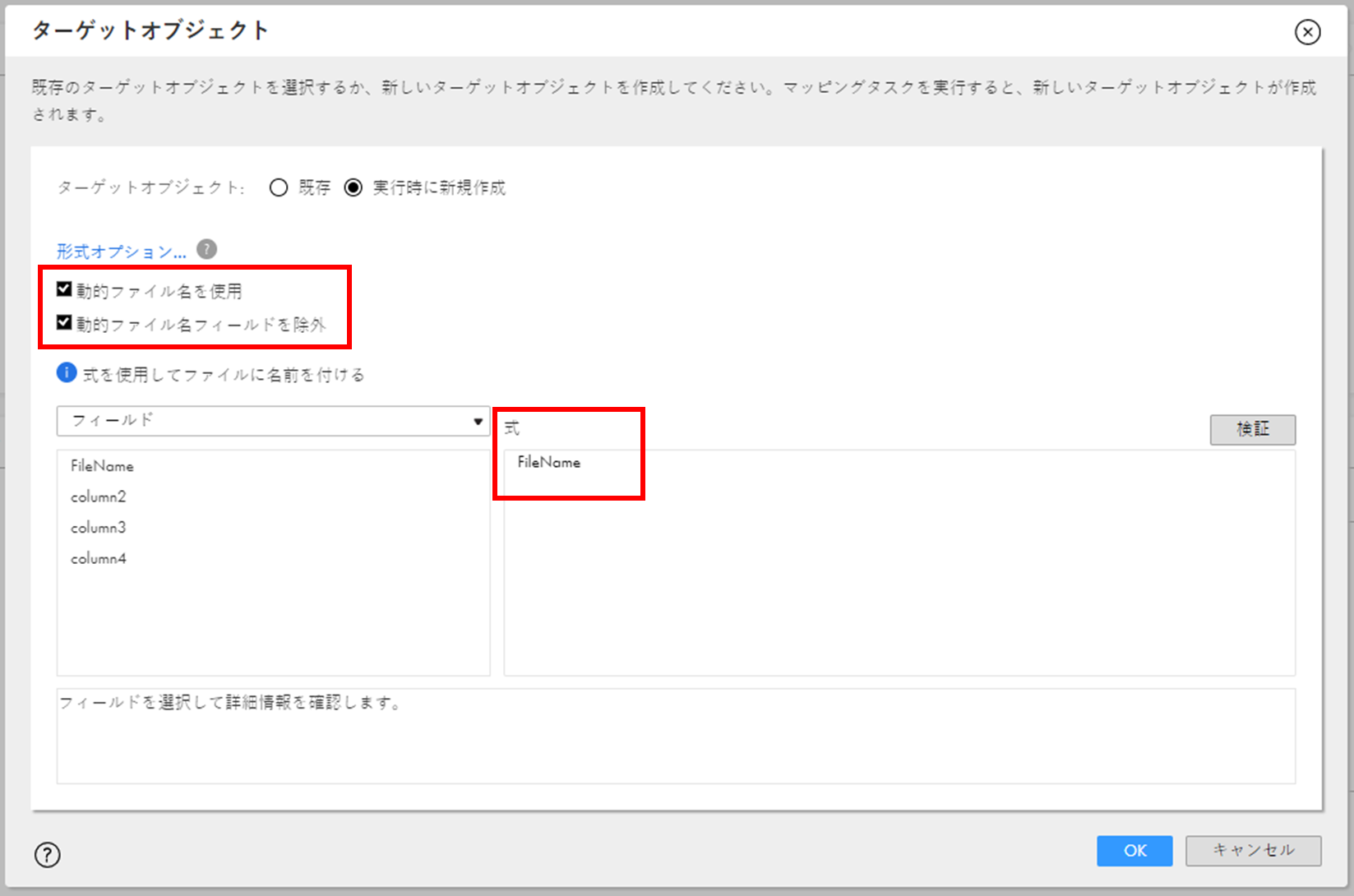
Task: Close the ターゲットオブジェクト dialog
Action: [1307, 32]
